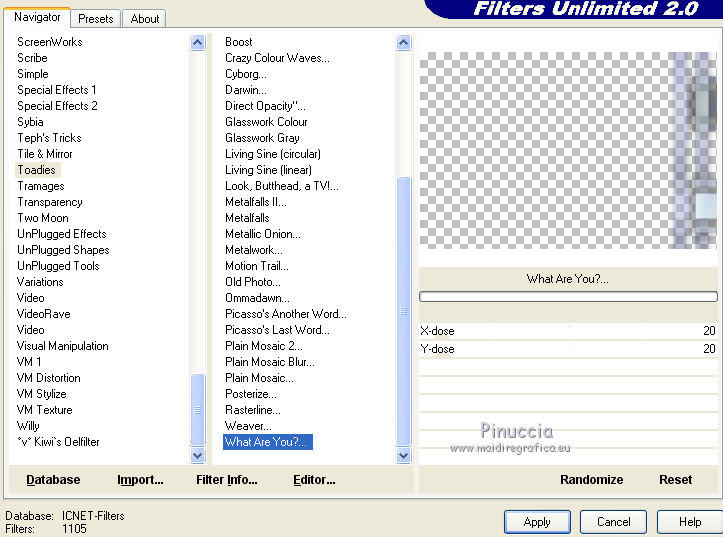Select the Navigator tab
Image resolution: width=723 pixels, height=537 pixels.
point(37,18)
